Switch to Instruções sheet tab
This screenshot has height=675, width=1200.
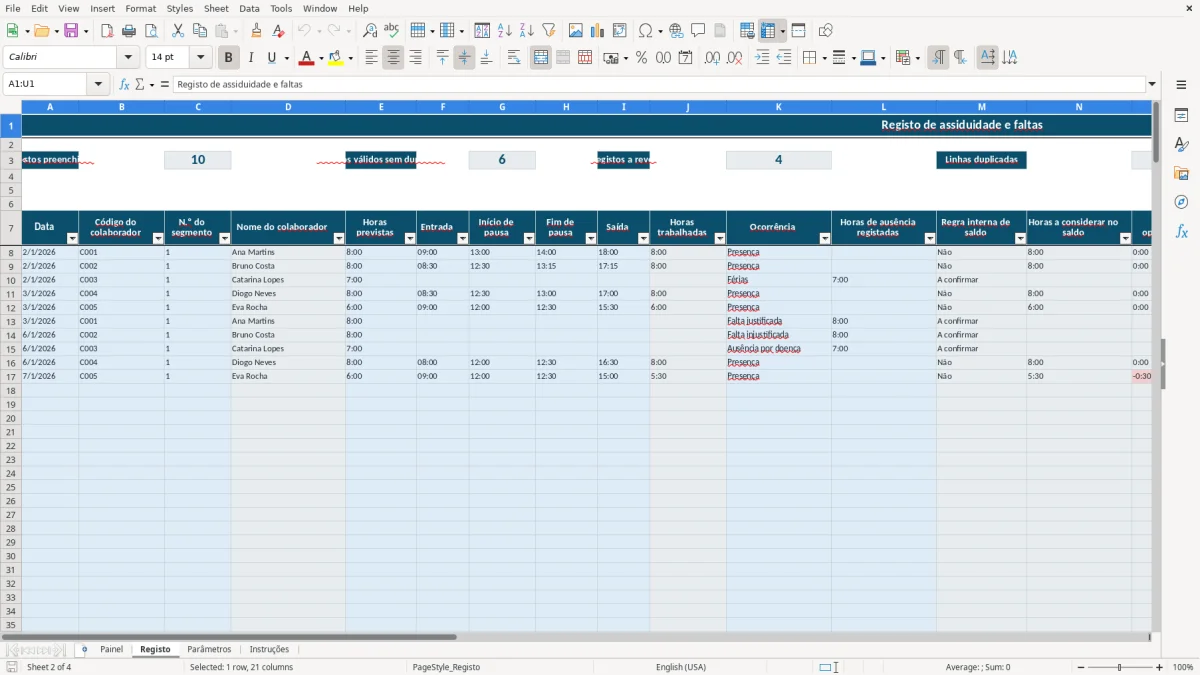click(x=269, y=649)
